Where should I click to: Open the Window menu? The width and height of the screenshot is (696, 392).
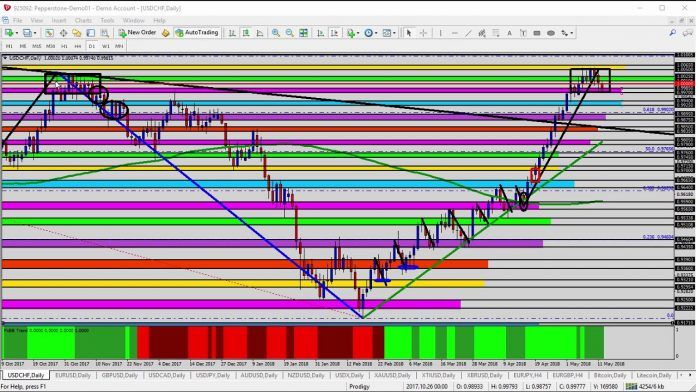[x=133, y=20]
